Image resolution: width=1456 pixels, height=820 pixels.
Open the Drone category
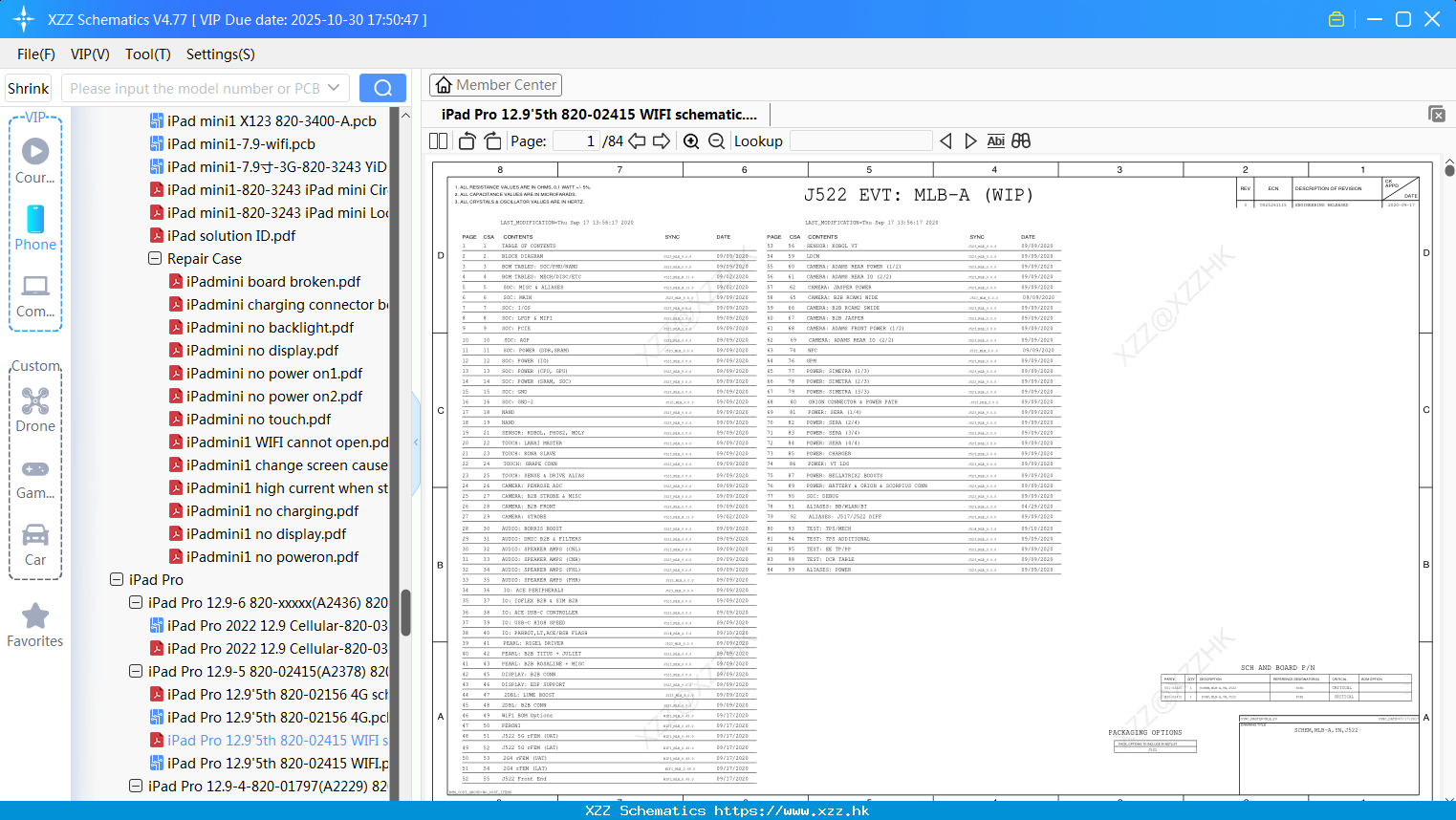[35, 410]
